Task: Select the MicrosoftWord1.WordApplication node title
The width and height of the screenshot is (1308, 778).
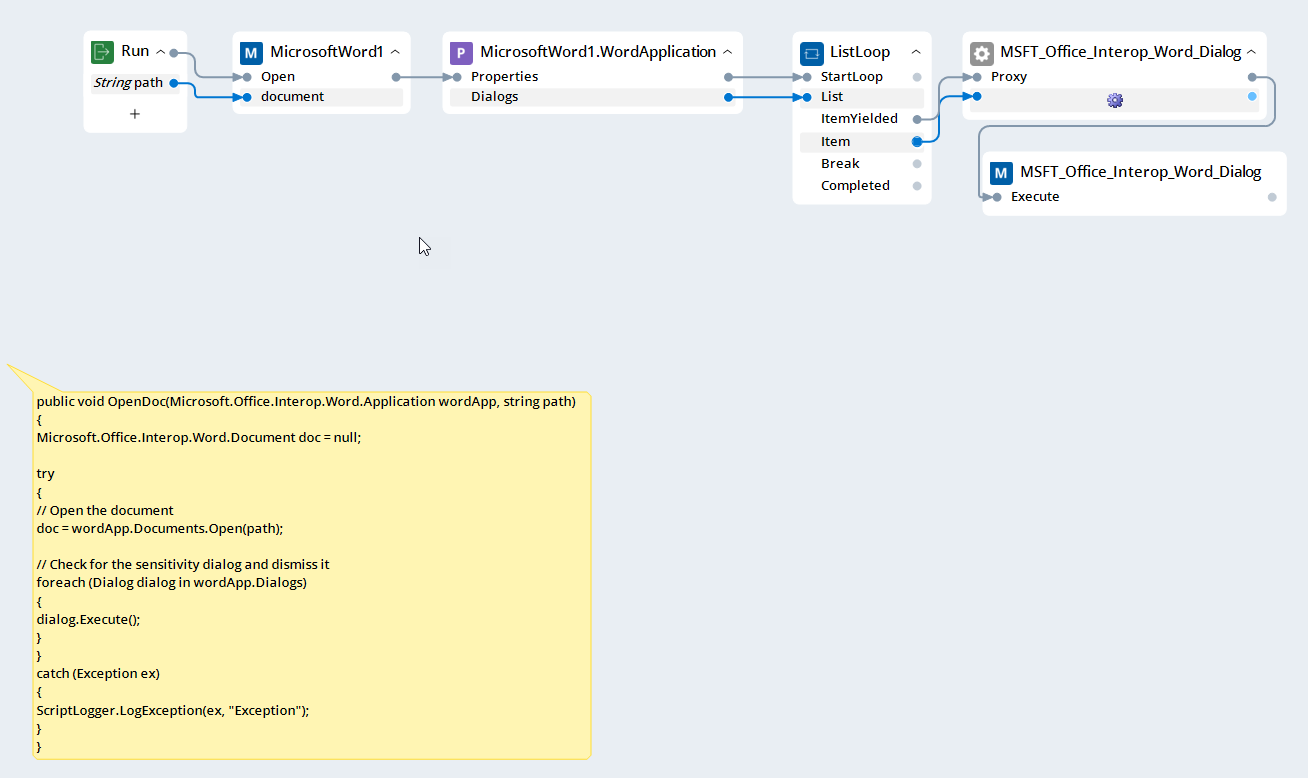Action: point(598,52)
